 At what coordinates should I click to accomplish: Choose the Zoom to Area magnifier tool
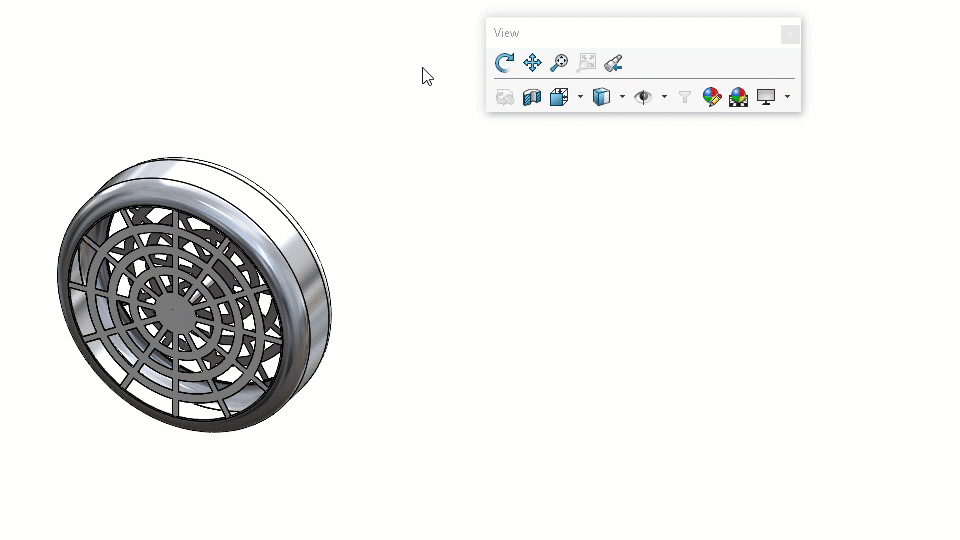[559, 62]
